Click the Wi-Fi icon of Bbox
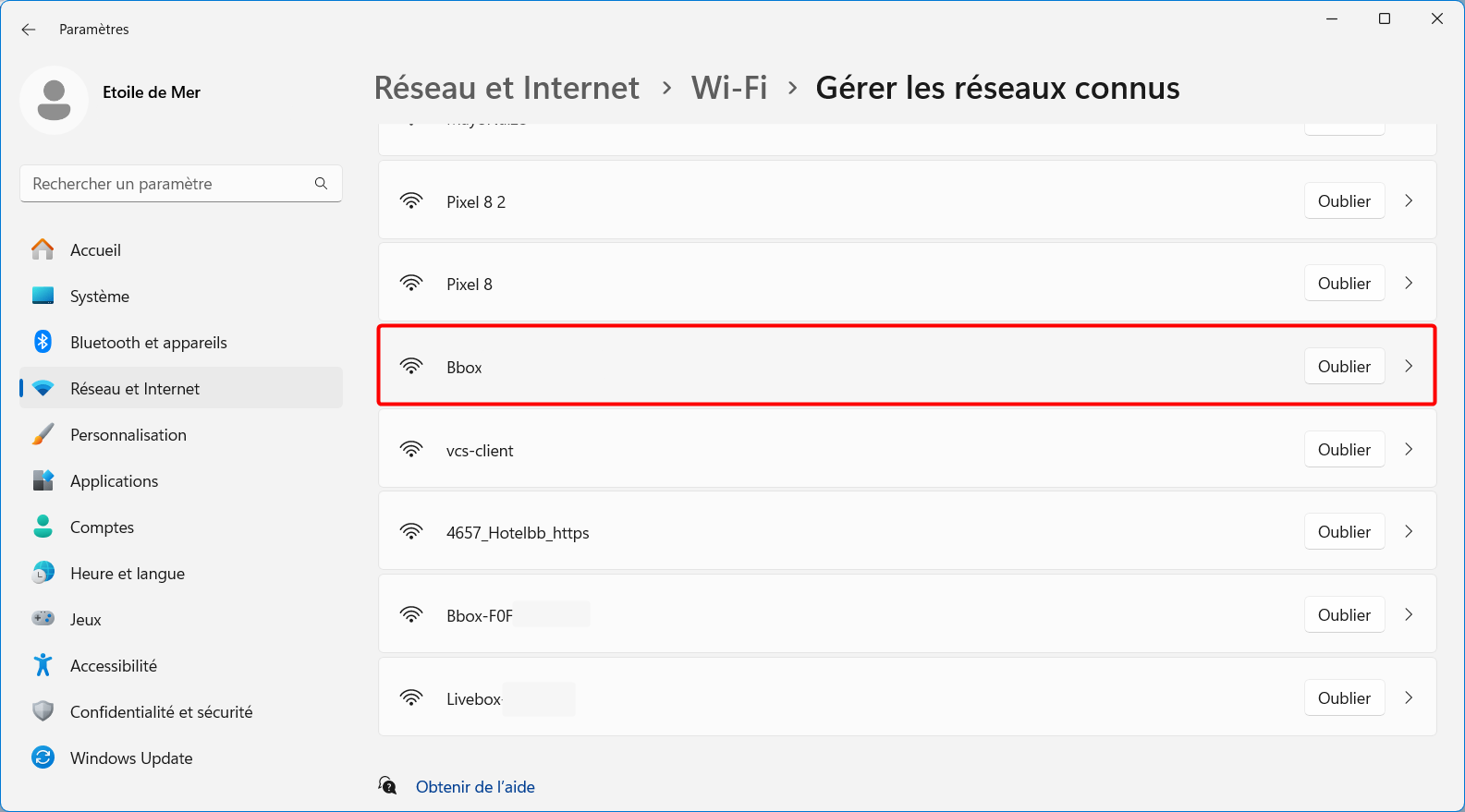This screenshot has height=812, width=1465. point(411,367)
